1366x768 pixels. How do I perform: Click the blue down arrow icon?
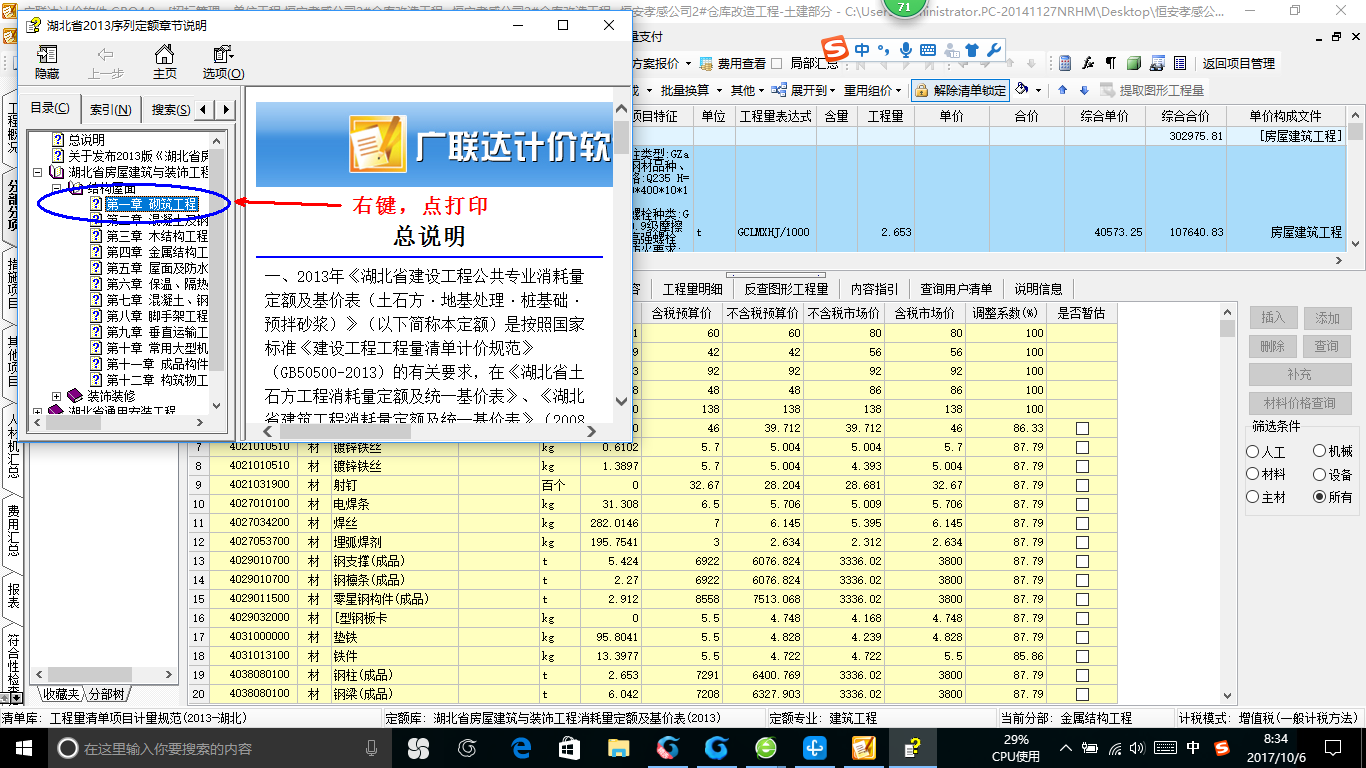pos(1083,90)
